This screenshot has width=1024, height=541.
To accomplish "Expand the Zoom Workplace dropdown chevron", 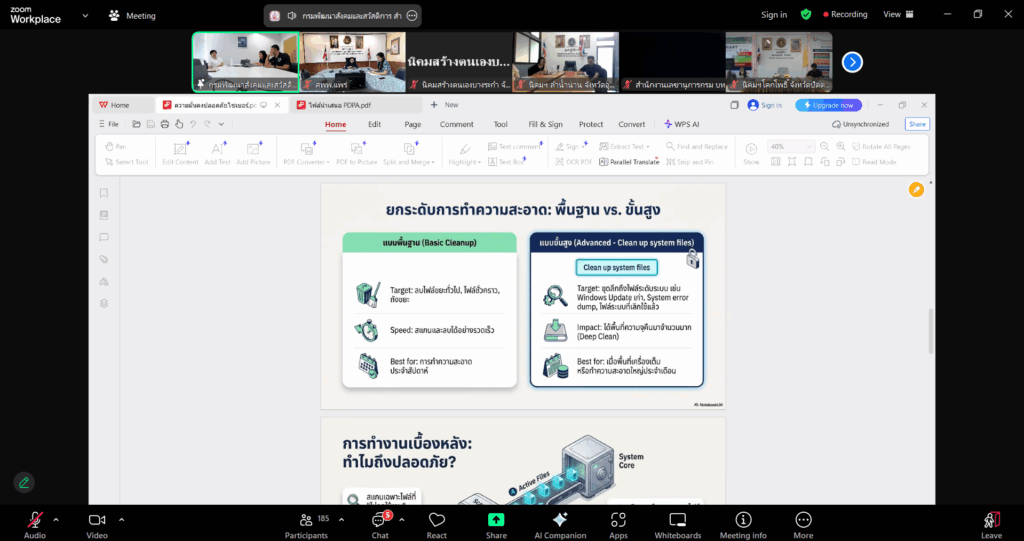I will coord(85,16).
